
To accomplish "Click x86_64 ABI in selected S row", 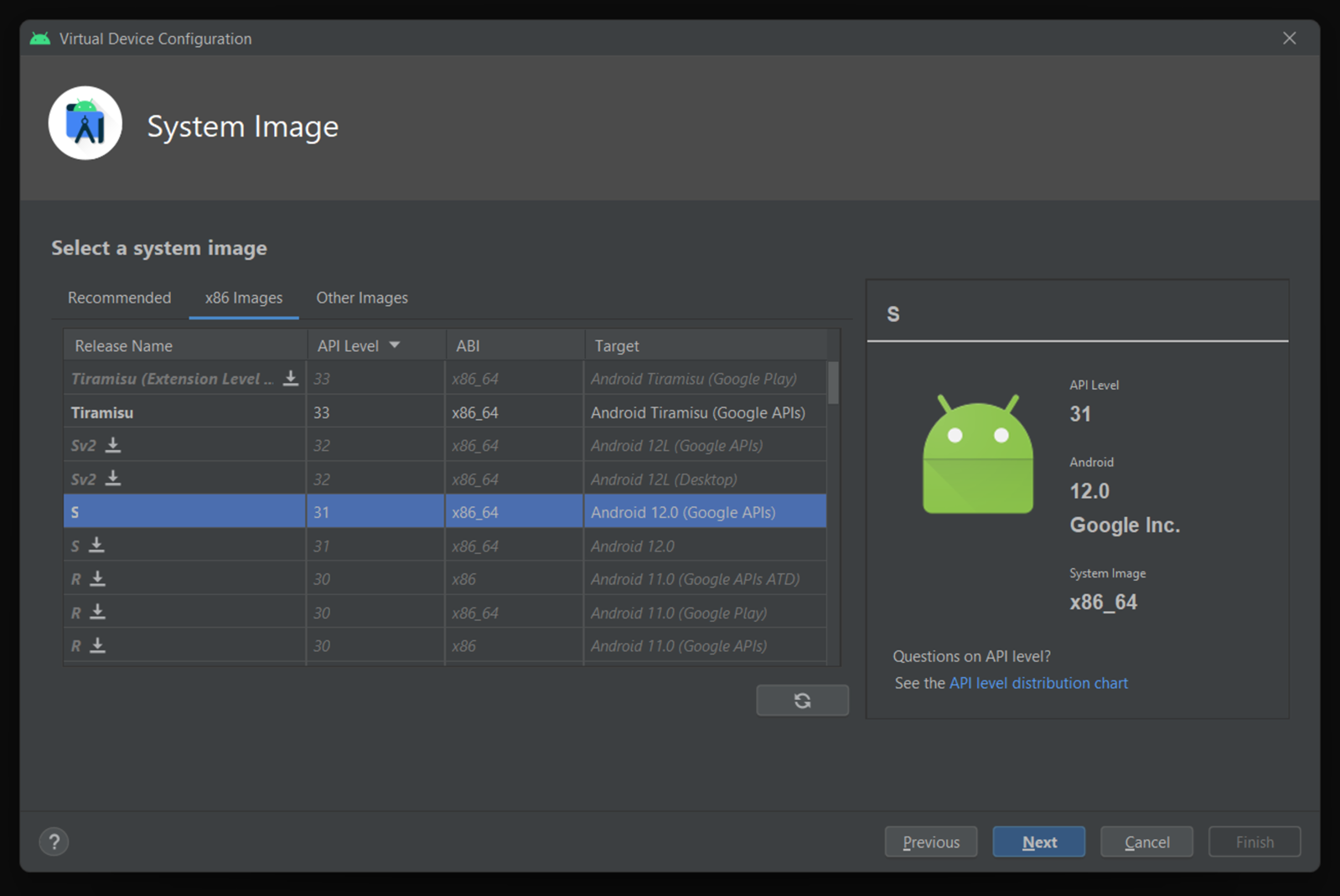I will tap(515, 512).
